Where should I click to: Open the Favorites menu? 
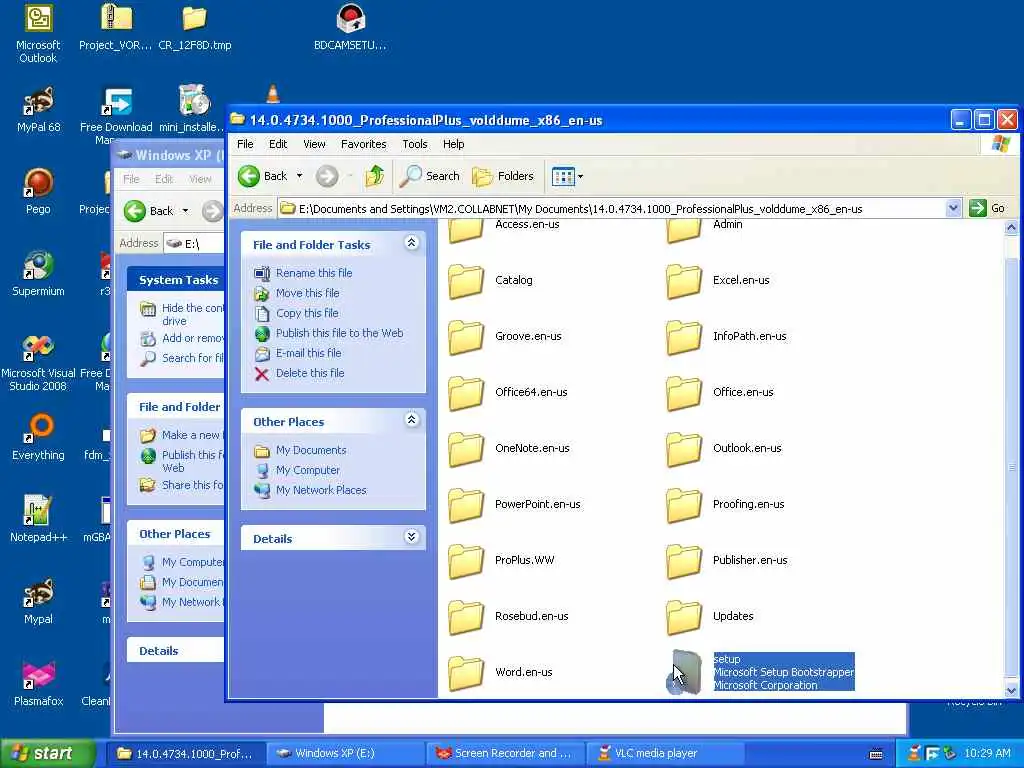point(364,144)
